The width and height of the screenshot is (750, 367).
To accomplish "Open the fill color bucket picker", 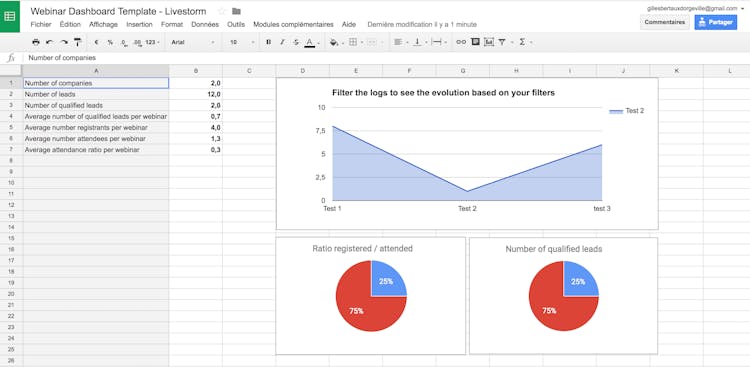I will click(x=336, y=42).
